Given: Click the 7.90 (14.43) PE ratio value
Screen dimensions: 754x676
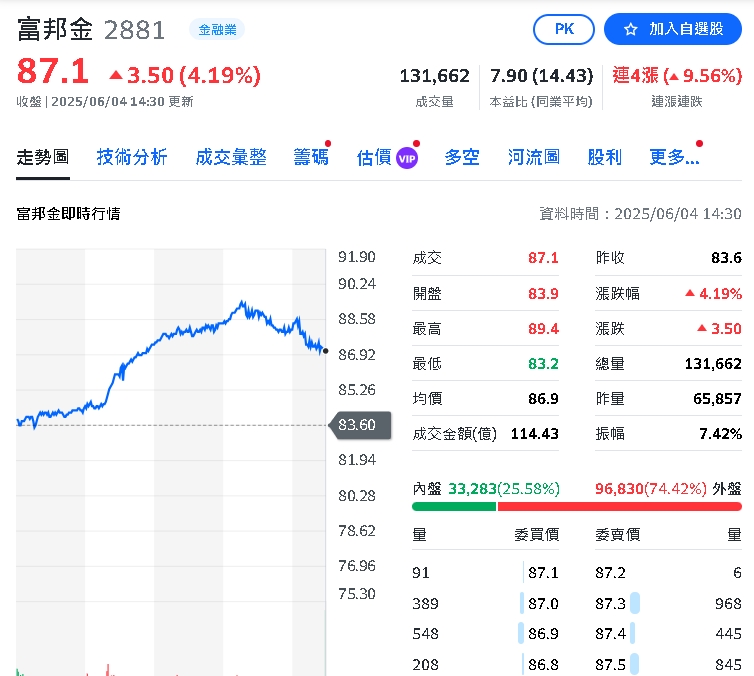Looking at the screenshot, I should (x=541, y=76).
